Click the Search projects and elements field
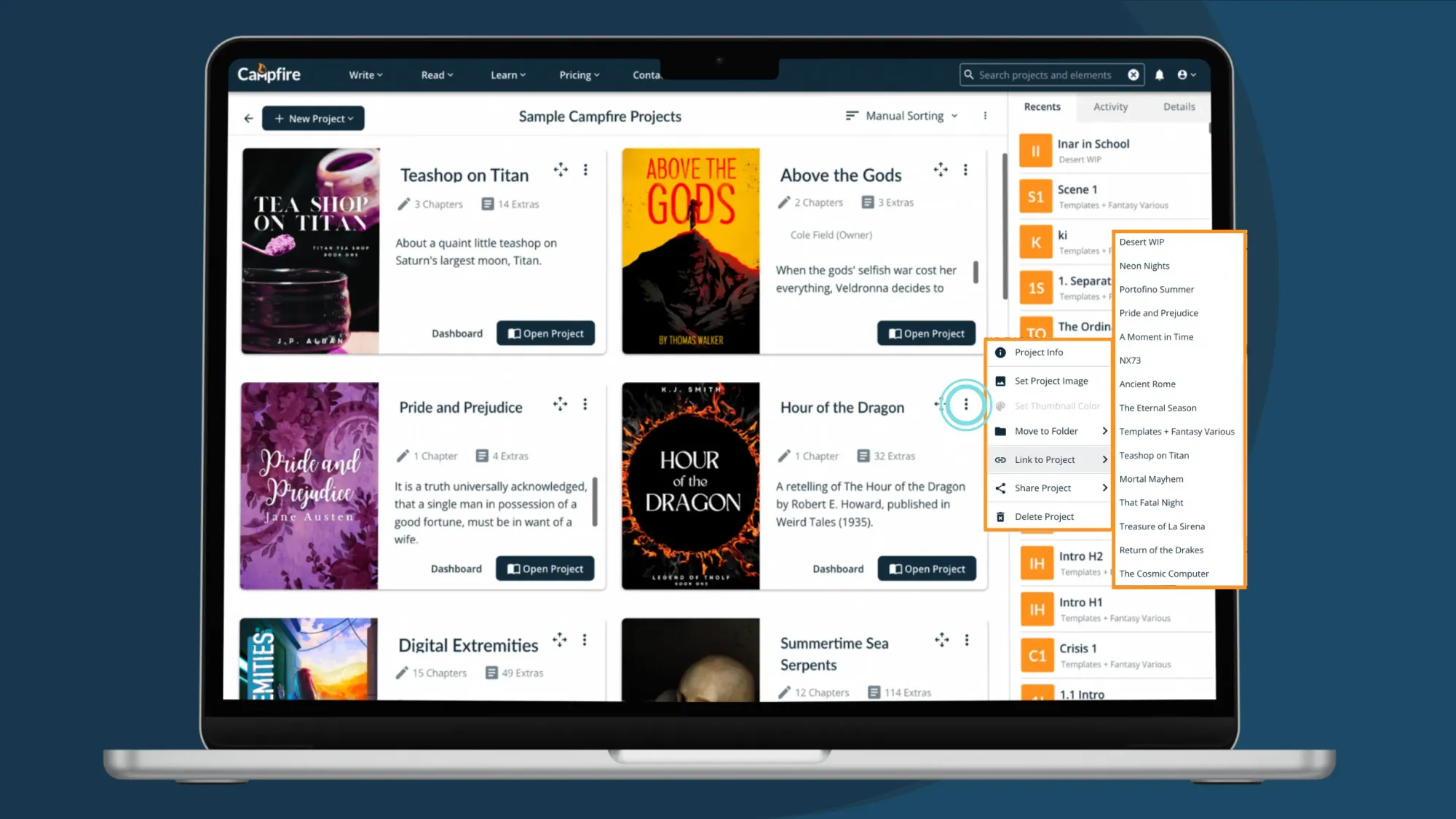Image resolution: width=1456 pixels, height=819 pixels. (x=1051, y=75)
